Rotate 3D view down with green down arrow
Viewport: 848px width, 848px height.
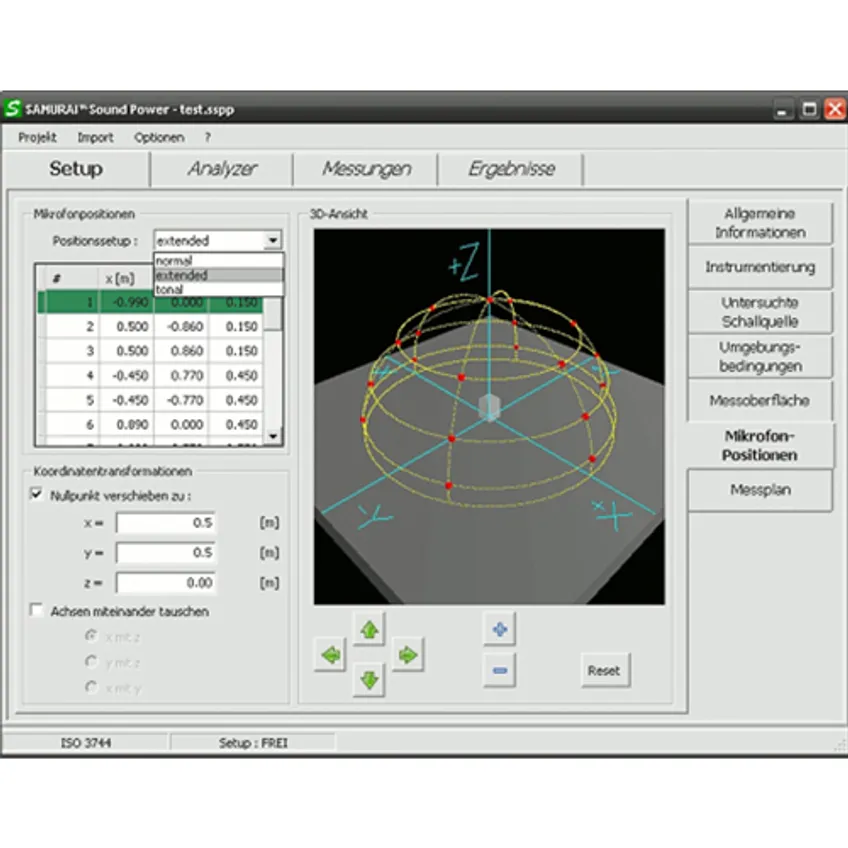369,680
